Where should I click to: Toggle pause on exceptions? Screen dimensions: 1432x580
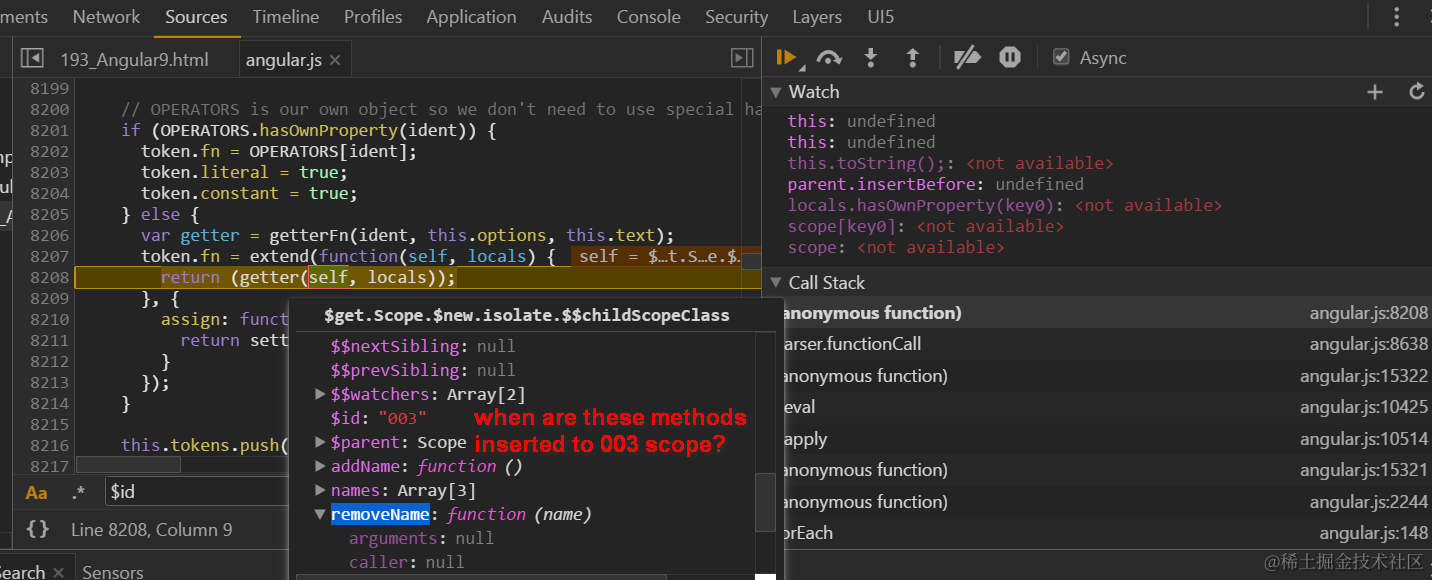[x=1010, y=58]
